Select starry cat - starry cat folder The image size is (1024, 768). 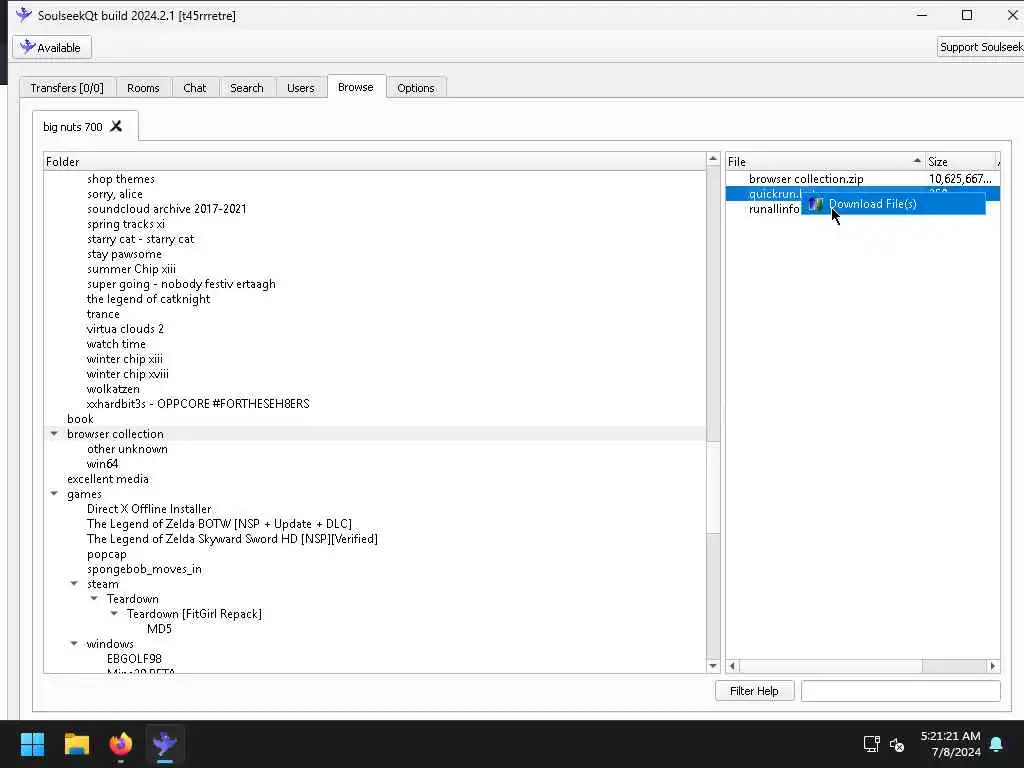[x=140, y=239]
